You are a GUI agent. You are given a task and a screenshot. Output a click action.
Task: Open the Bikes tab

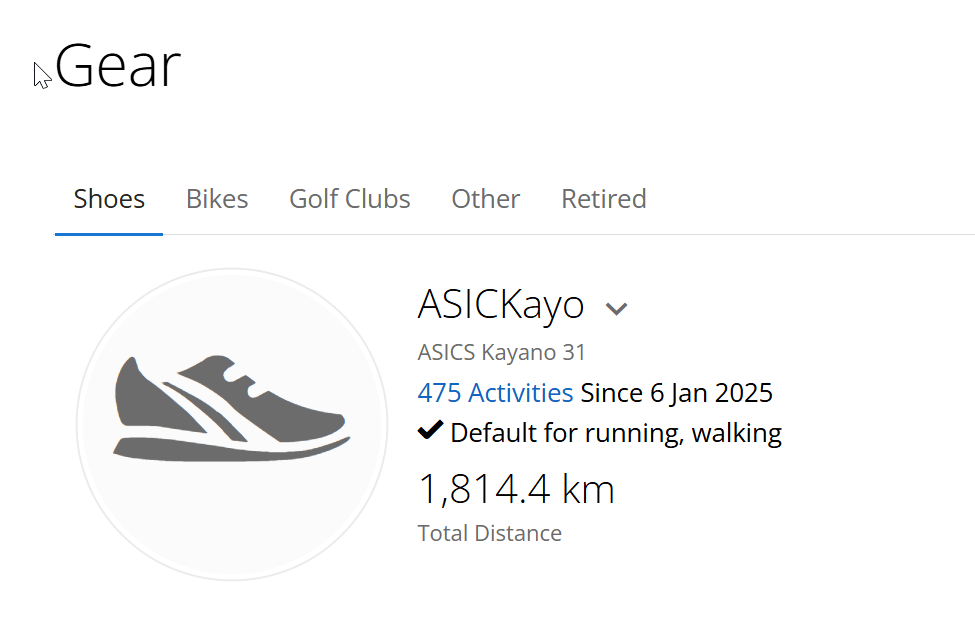pyautogui.click(x=217, y=199)
